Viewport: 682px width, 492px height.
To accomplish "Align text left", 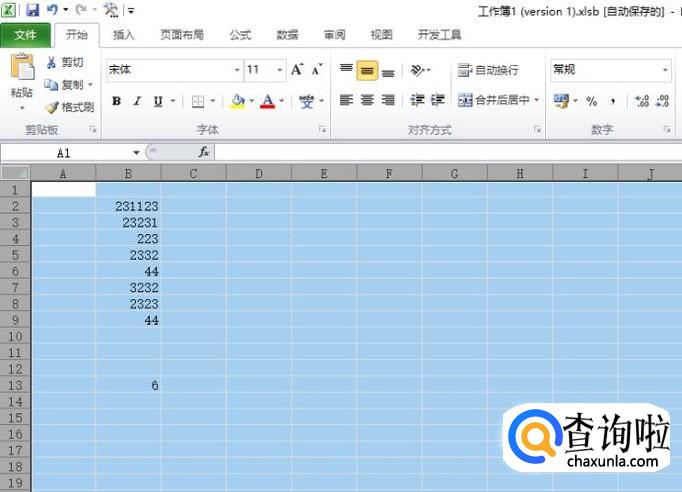I will [x=346, y=100].
